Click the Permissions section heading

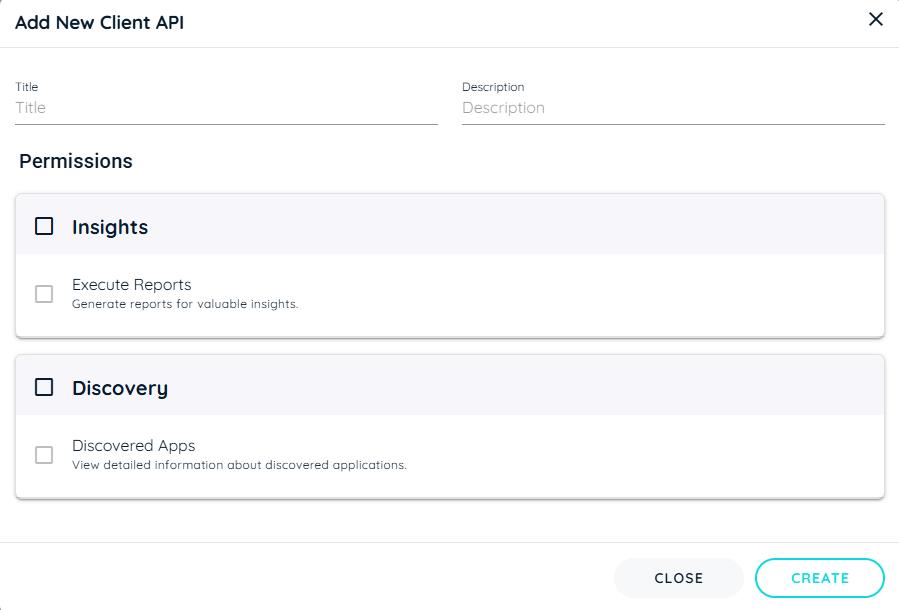[x=76, y=161]
